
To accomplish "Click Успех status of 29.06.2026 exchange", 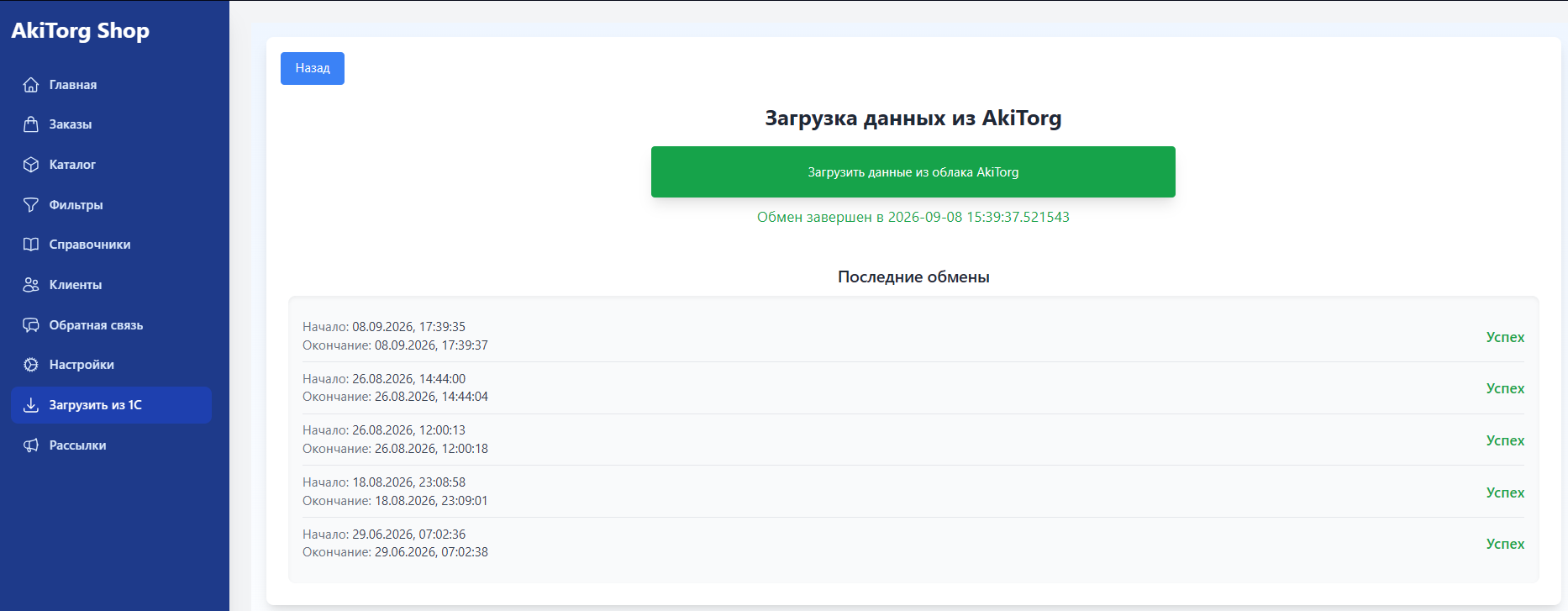I will [1505, 544].
